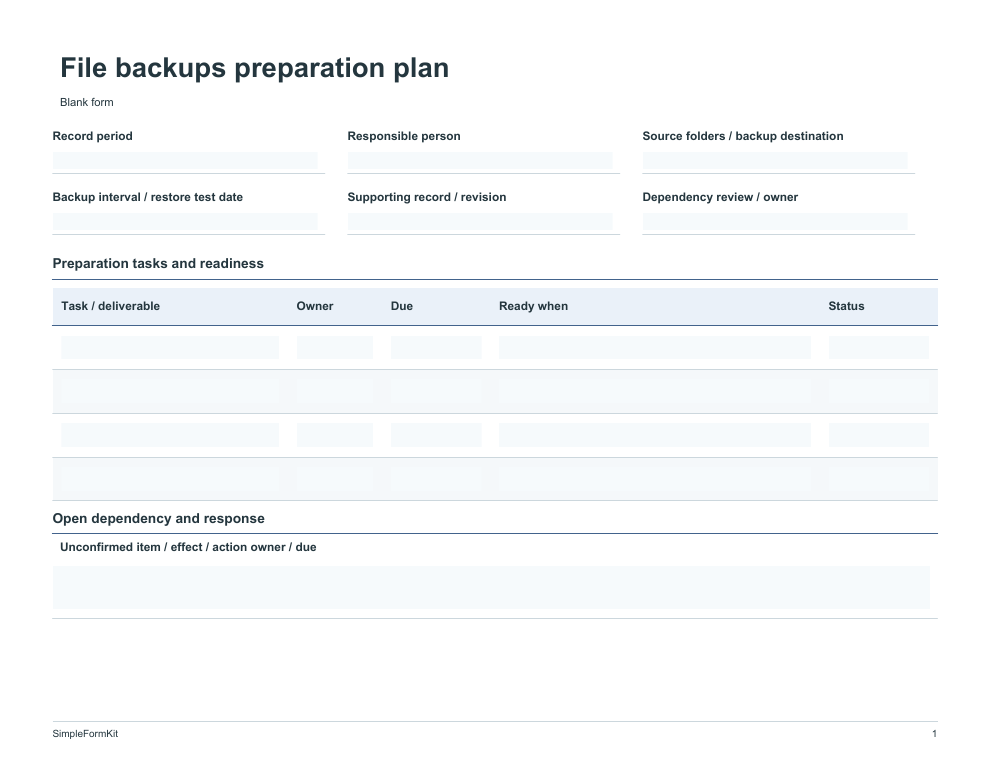Click the 'Record period' label
This screenshot has width=990, height=765.
tap(92, 136)
